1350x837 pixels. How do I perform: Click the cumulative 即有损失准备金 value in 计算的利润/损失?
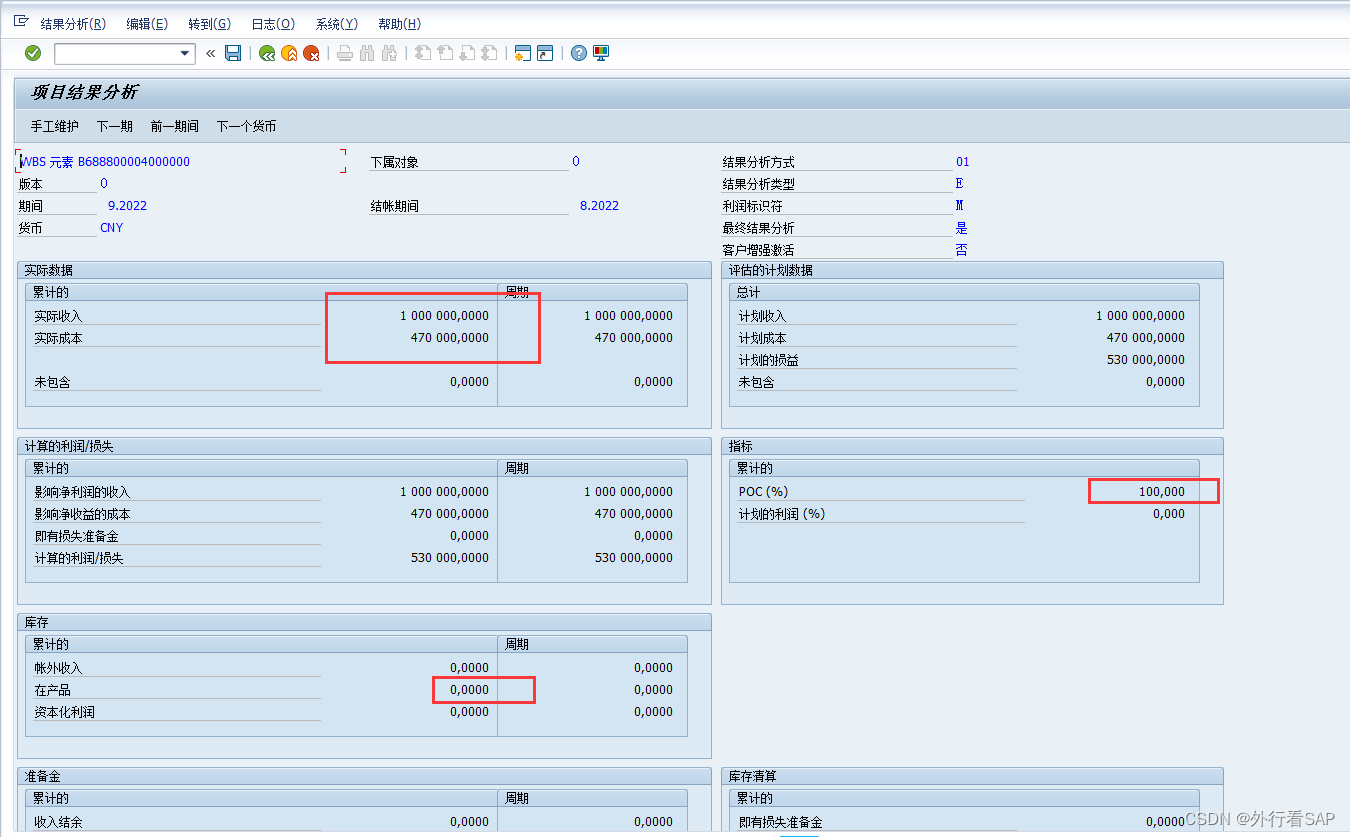469,536
